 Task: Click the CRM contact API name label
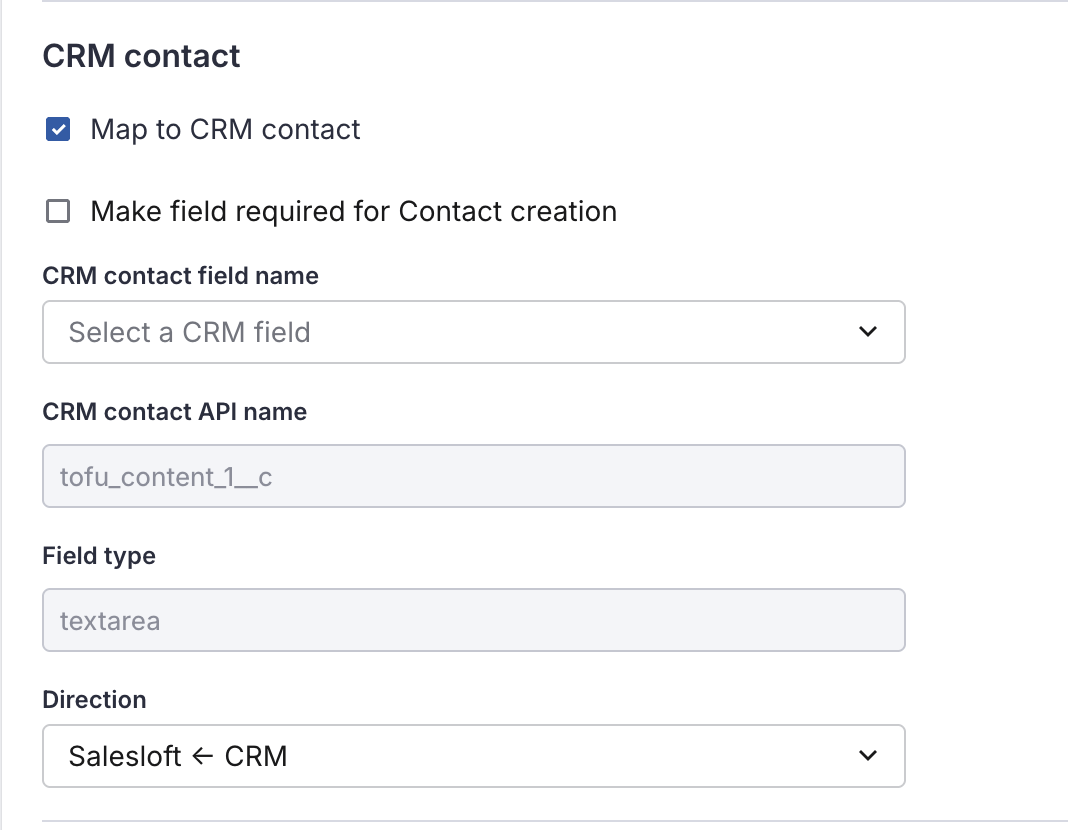pyautogui.click(x=174, y=411)
